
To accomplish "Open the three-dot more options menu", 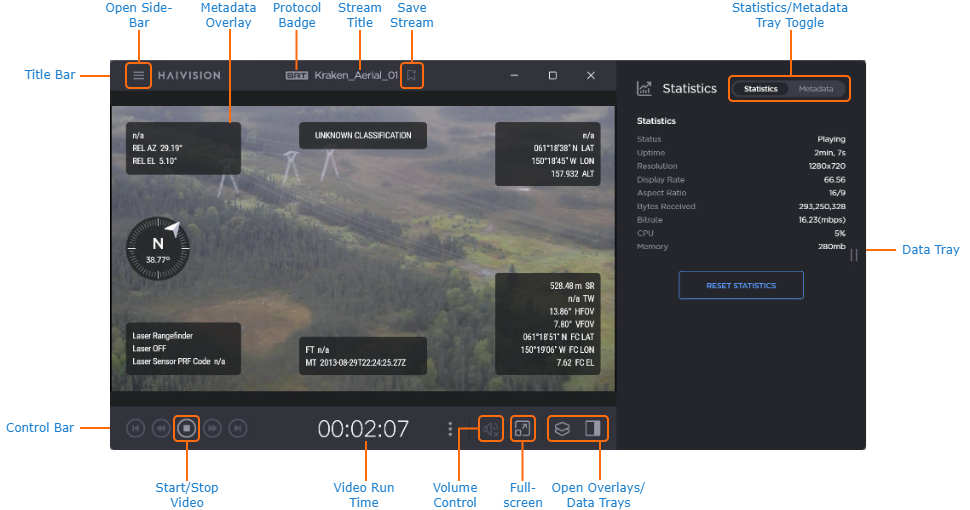I will [x=450, y=429].
